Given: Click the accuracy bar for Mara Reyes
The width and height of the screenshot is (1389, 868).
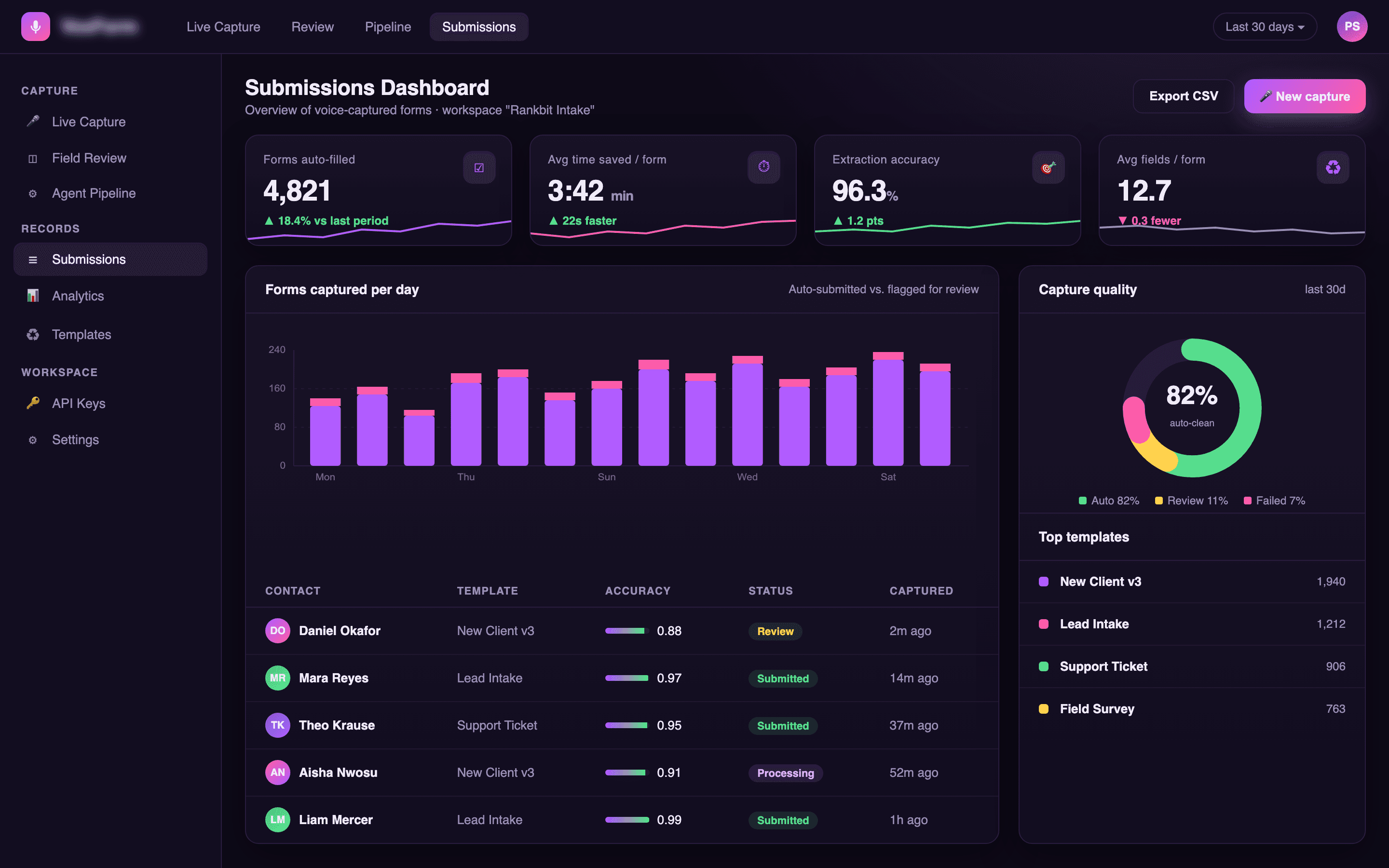Looking at the screenshot, I should click(627, 678).
